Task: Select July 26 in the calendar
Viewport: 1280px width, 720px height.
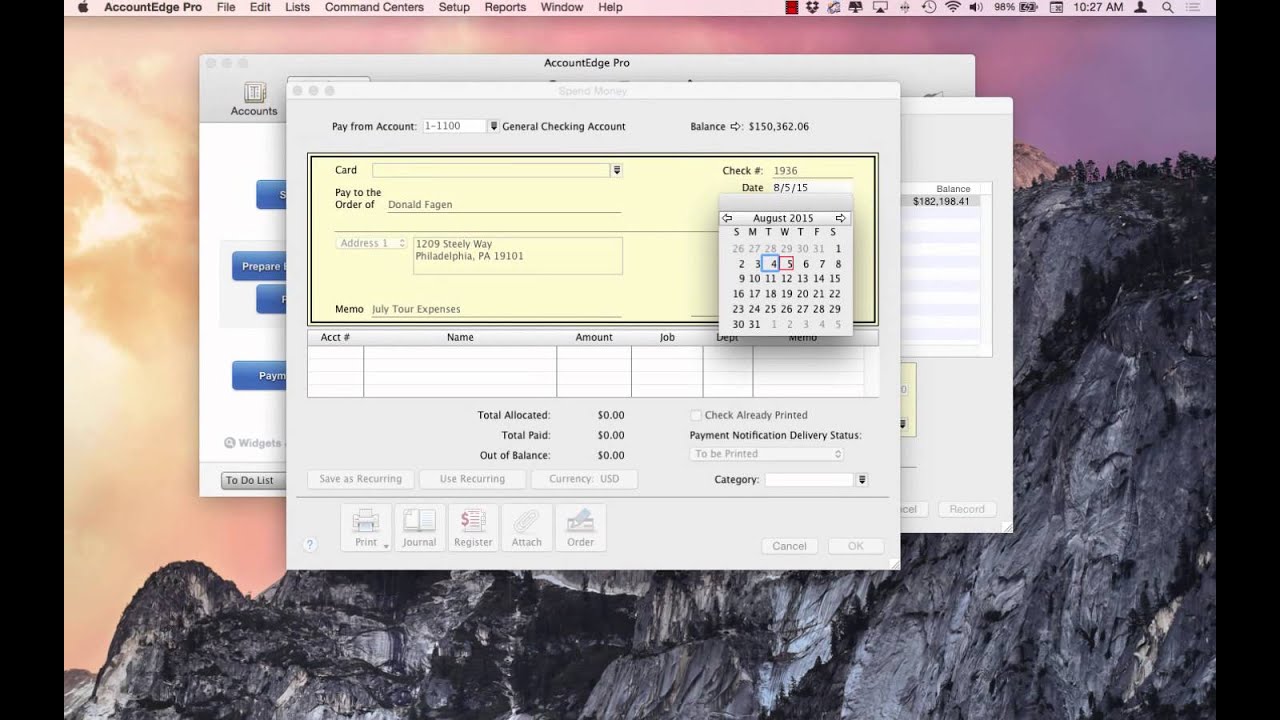Action: click(x=738, y=249)
